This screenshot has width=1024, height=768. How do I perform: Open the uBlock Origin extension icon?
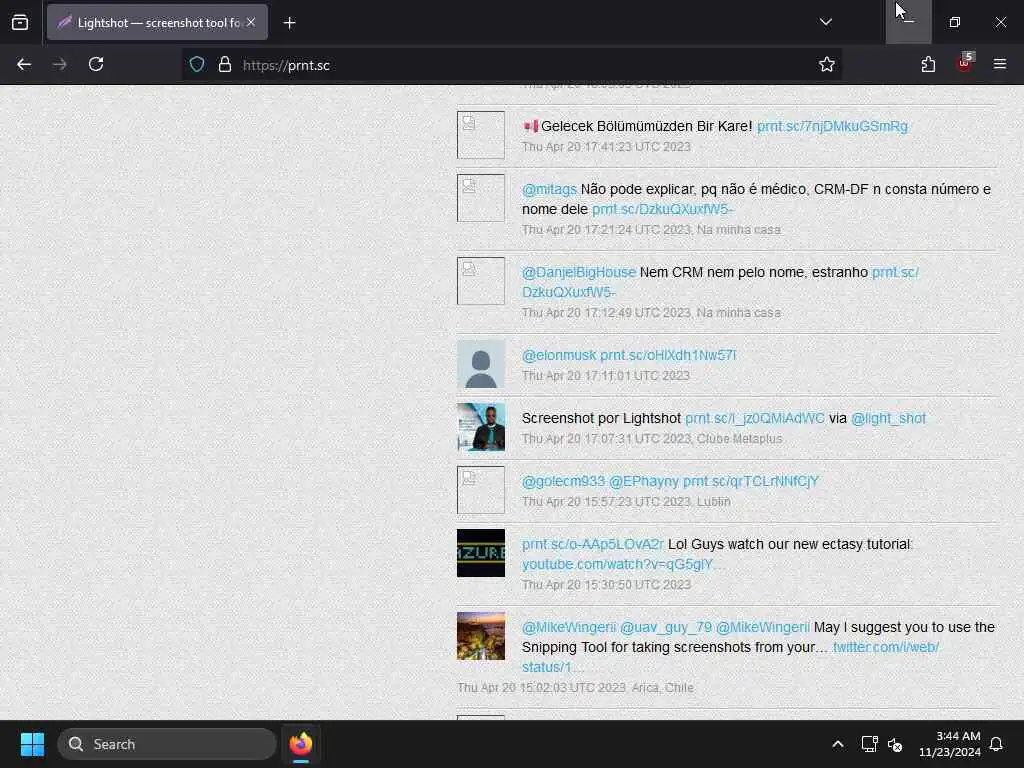coord(964,64)
